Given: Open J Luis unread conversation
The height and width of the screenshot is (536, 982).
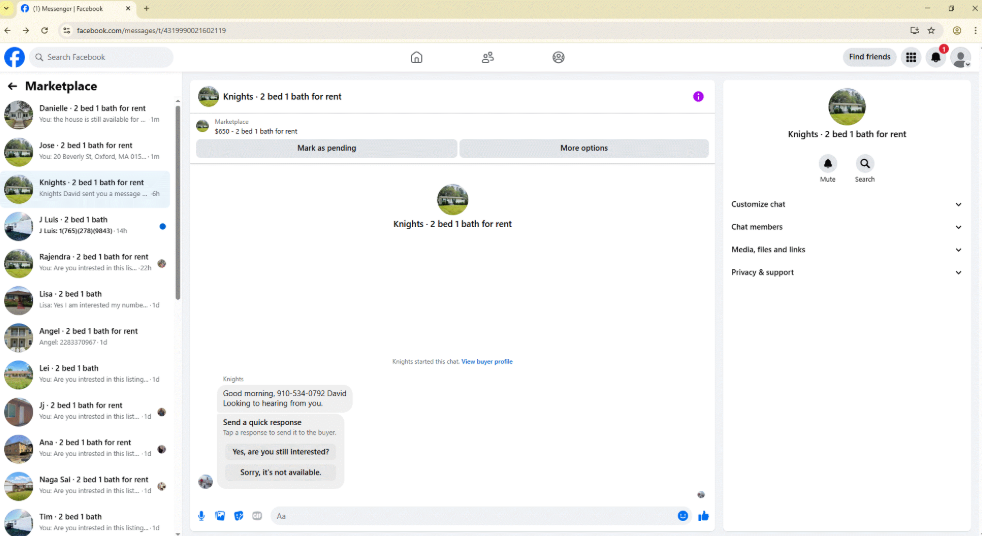Looking at the screenshot, I should click(86, 225).
